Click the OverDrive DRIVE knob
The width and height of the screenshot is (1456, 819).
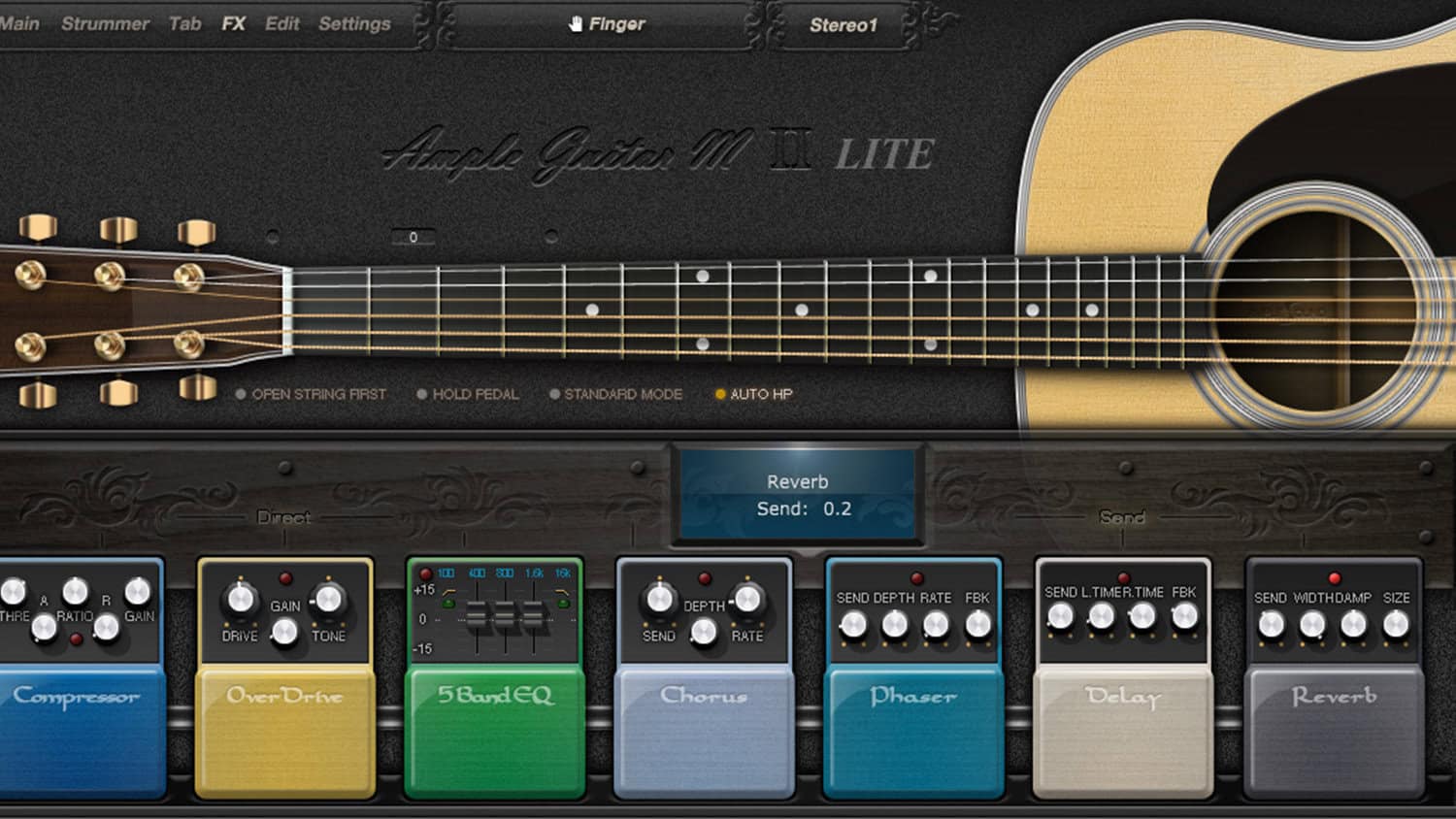click(240, 599)
